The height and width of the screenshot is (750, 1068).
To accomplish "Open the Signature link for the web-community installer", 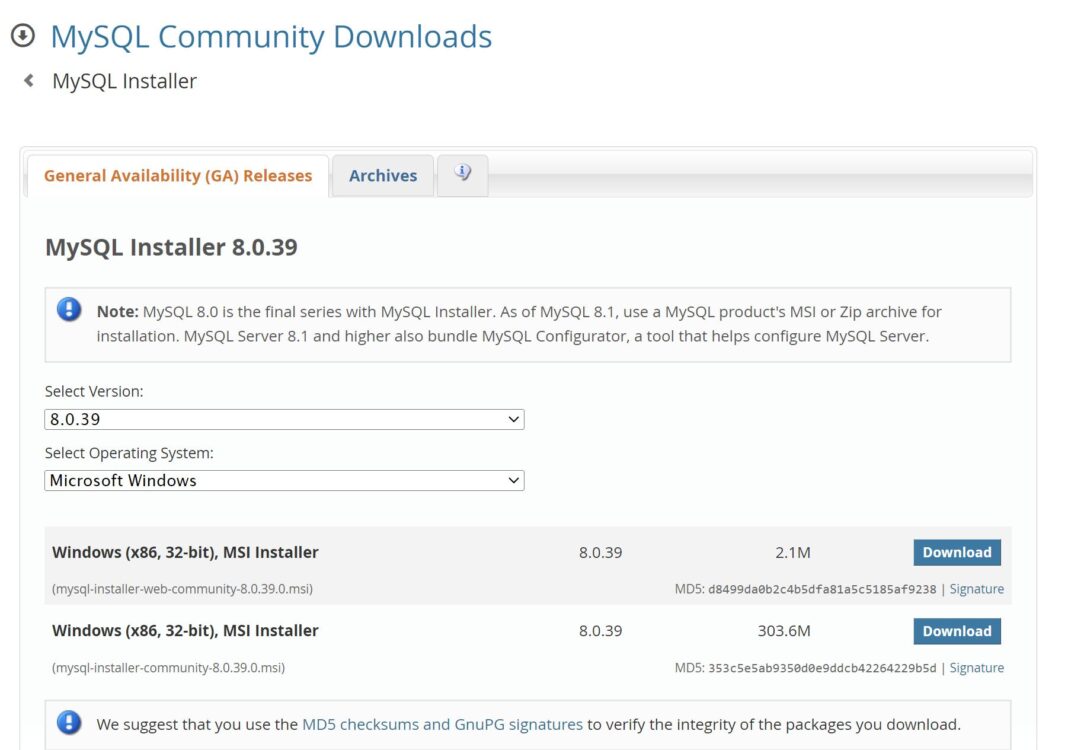I will tap(976, 589).
